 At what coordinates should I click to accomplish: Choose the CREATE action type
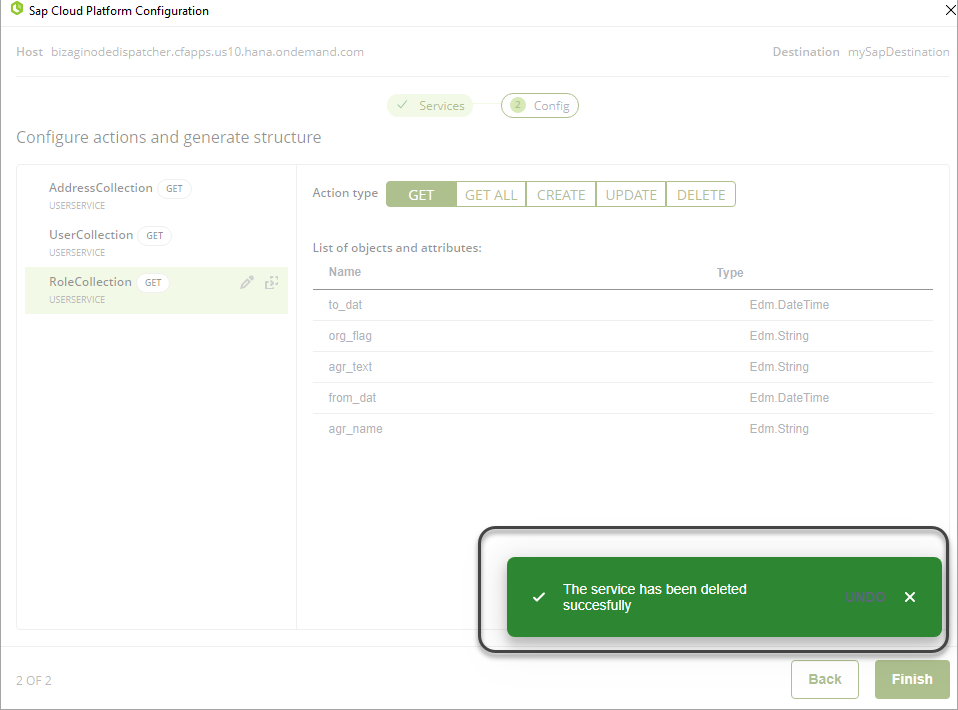click(561, 195)
